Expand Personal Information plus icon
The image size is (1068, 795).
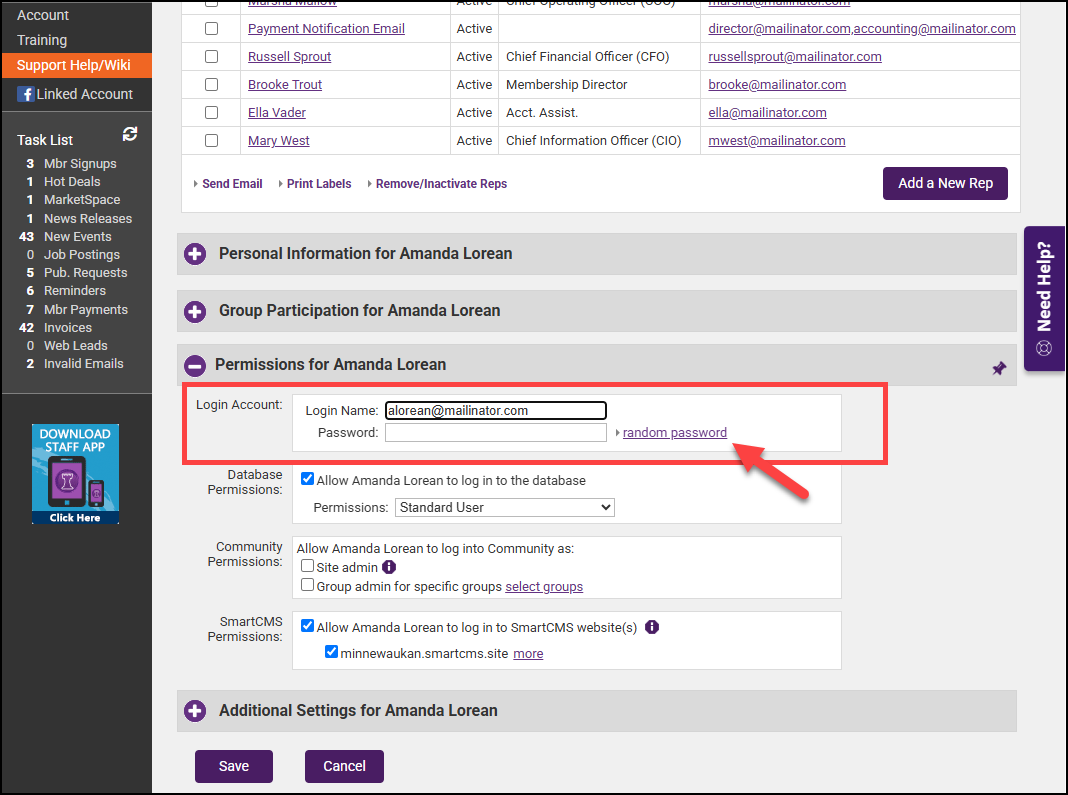195,254
